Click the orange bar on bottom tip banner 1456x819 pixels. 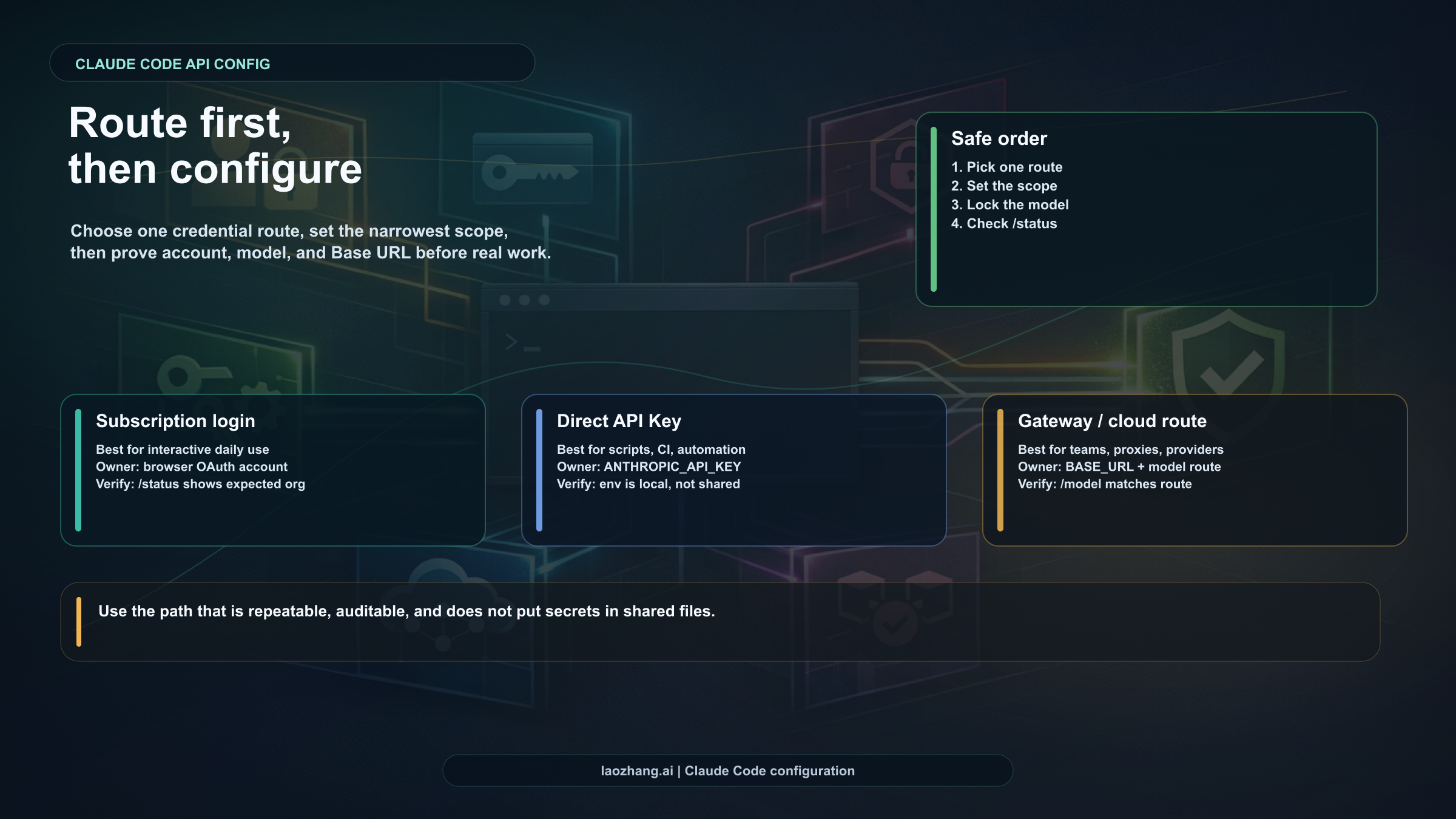pyautogui.click(x=79, y=622)
